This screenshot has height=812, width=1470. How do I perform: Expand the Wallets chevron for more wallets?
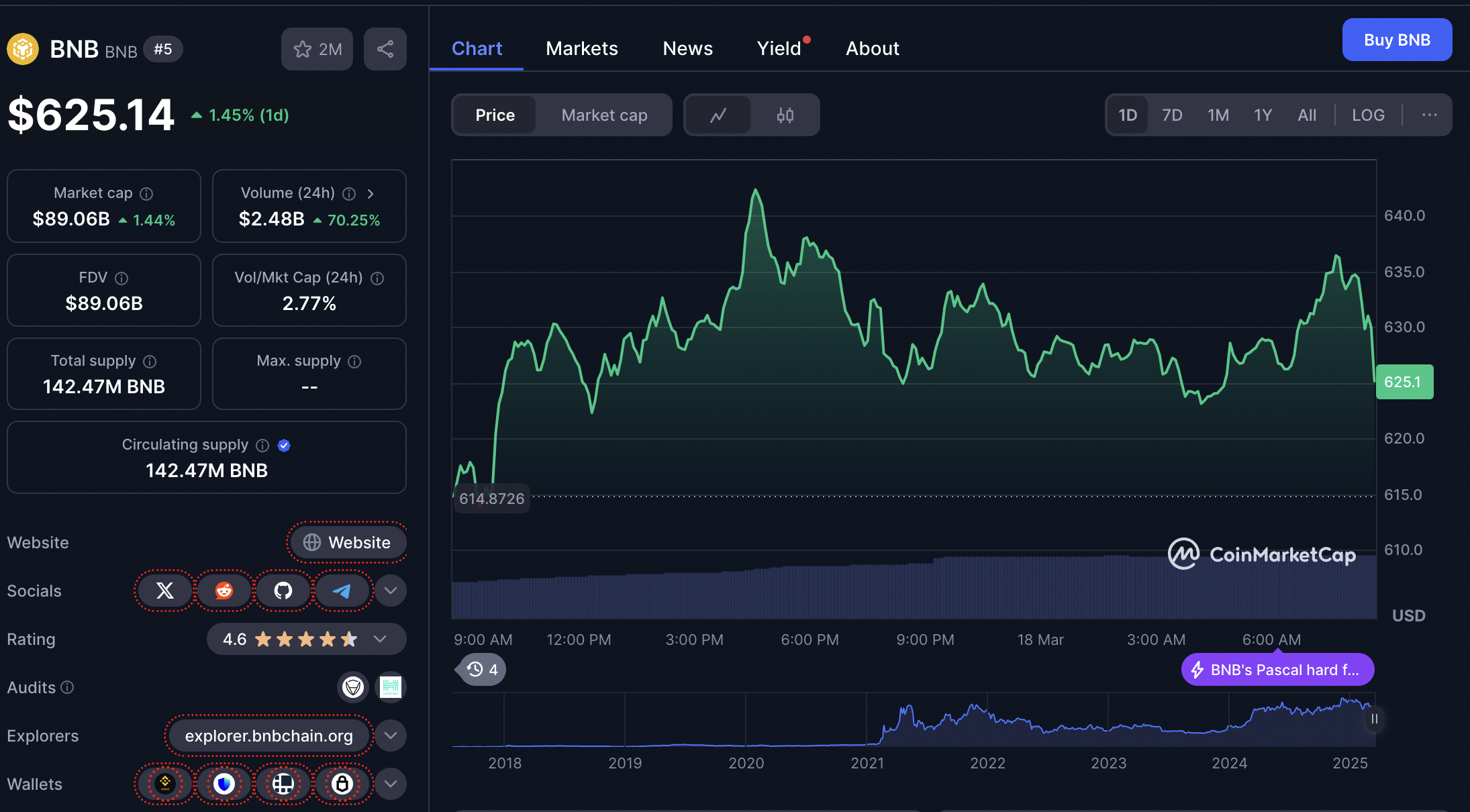click(390, 784)
